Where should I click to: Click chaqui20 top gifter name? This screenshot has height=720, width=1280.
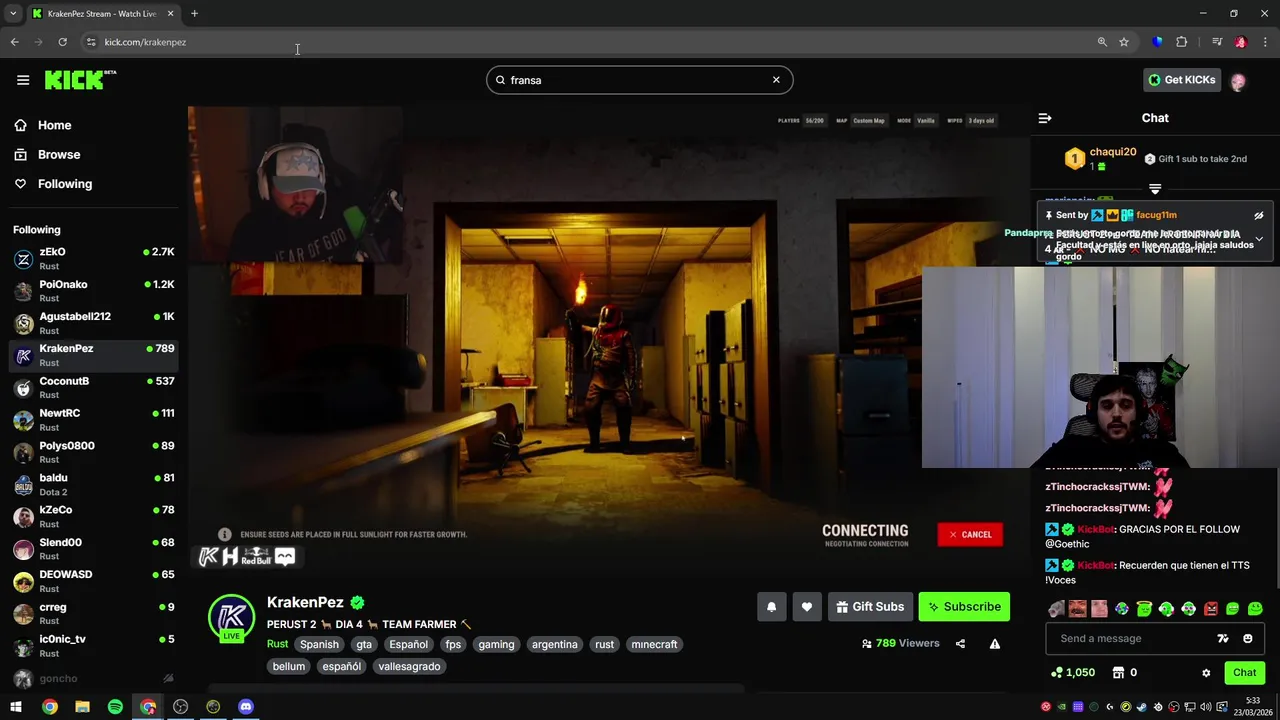(1113, 152)
